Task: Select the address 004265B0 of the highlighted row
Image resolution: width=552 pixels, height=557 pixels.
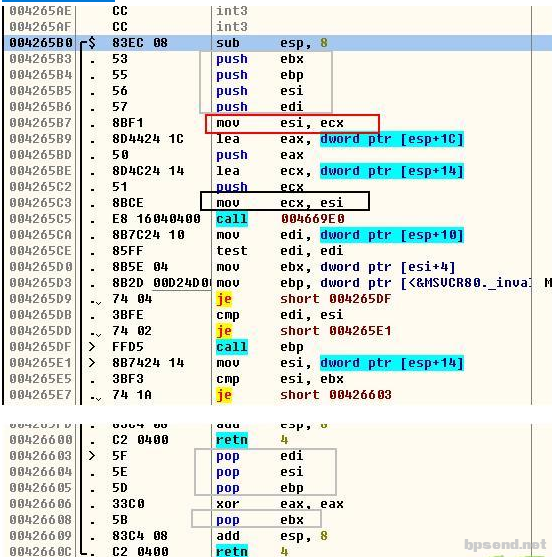Action: (41, 43)
